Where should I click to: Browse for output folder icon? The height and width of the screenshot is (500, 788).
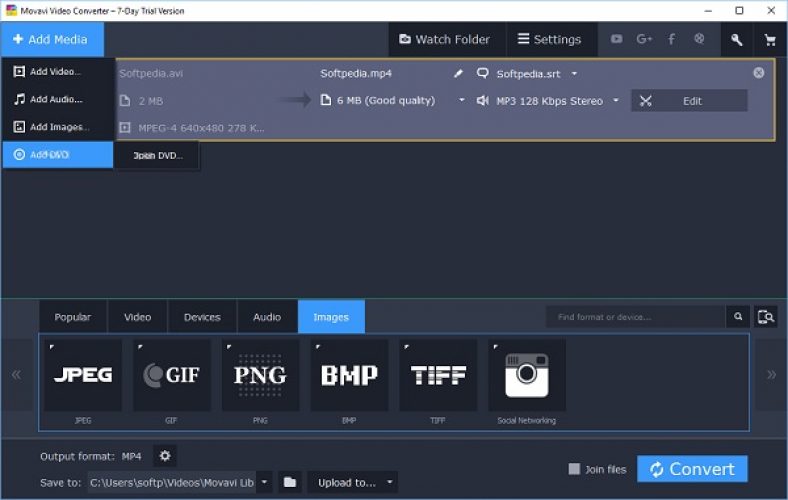click(x=290, y=482)
